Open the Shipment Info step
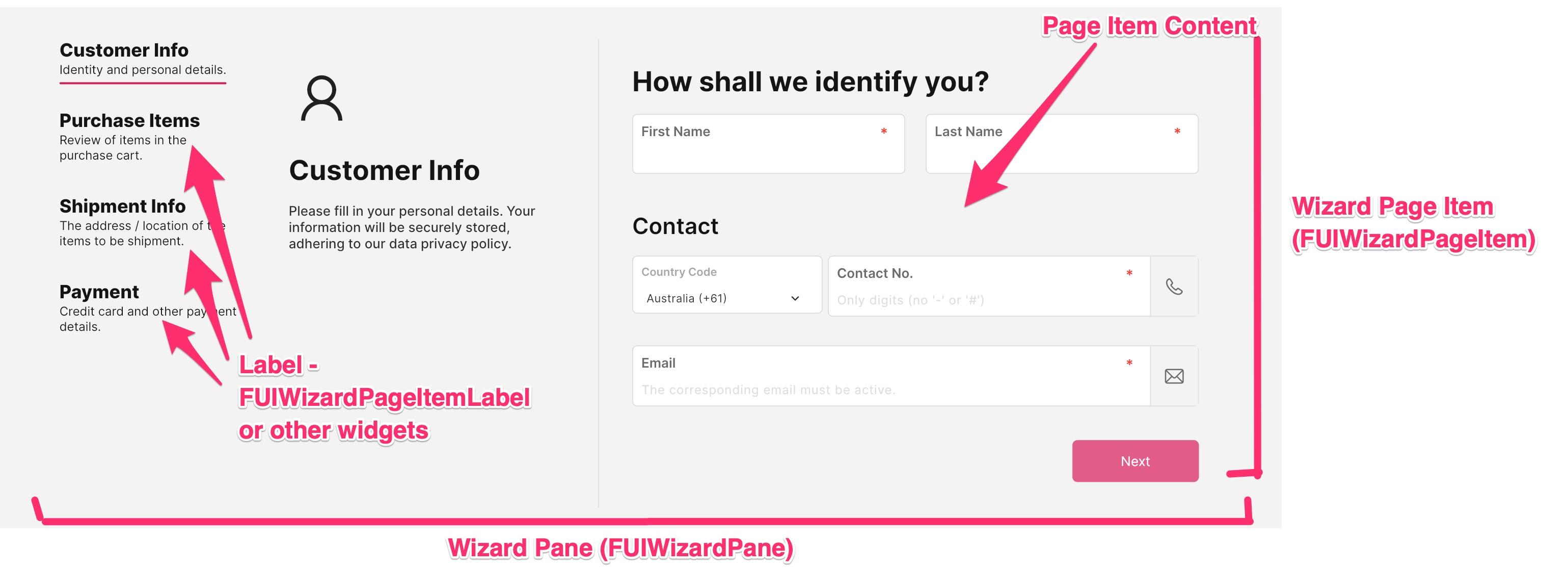This screenshot has width=1568, height=569. pos(122,206)
